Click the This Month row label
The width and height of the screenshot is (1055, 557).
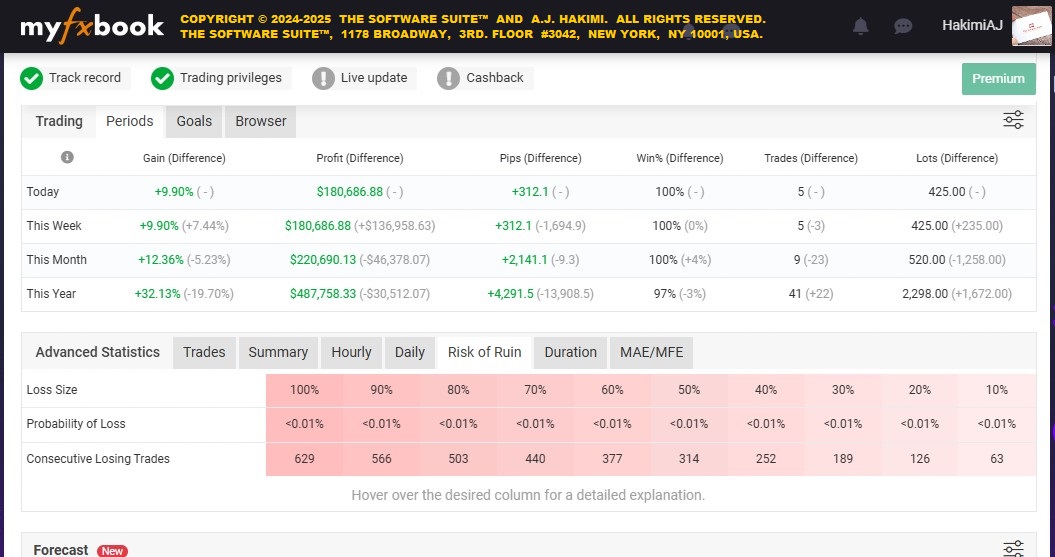(x=57, y=260)
